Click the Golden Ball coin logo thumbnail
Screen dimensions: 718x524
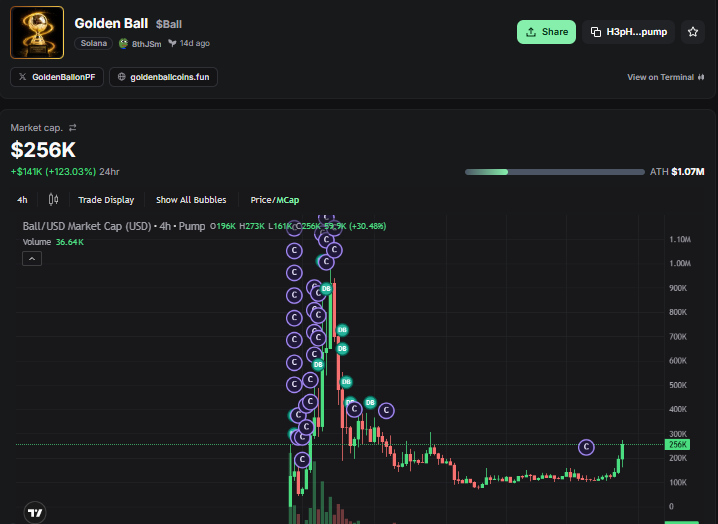pos(37,33)
